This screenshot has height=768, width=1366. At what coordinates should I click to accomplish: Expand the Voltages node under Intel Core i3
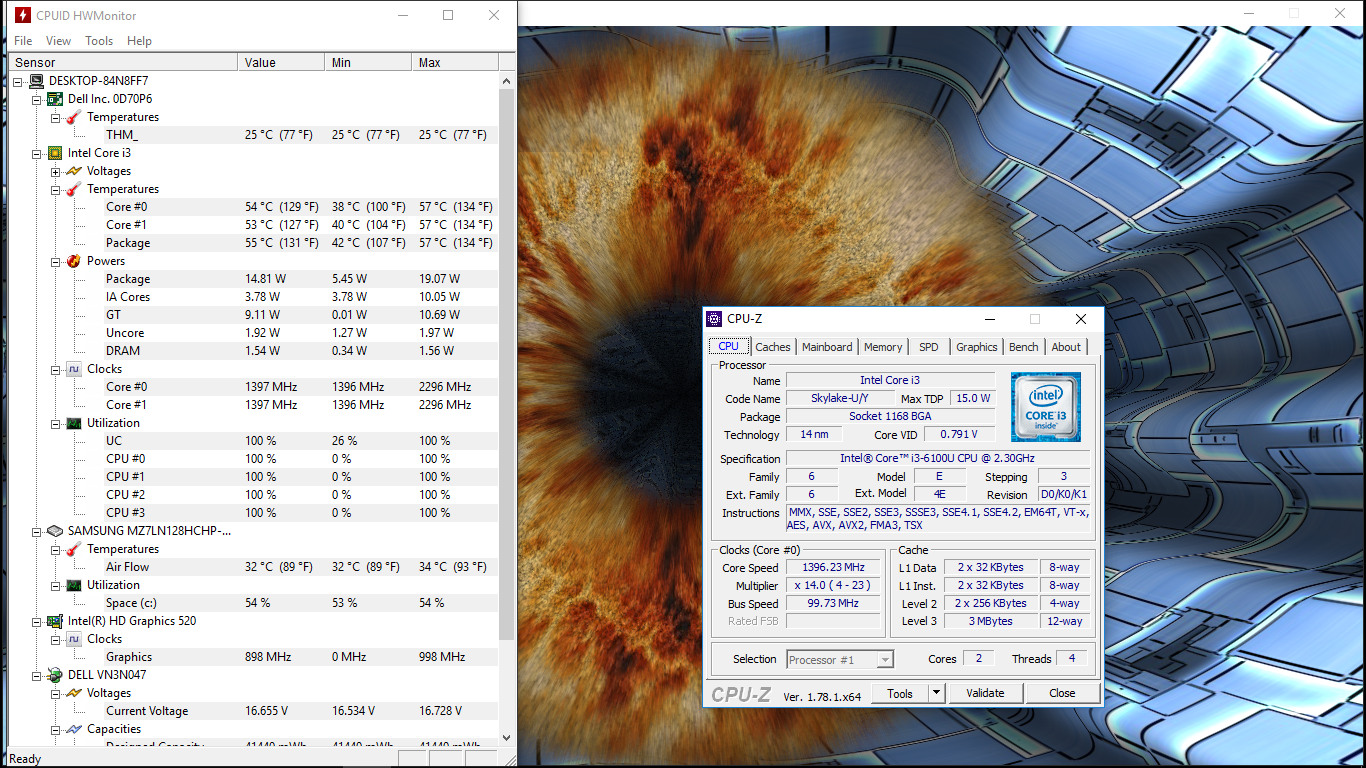[x=56, y=171]
